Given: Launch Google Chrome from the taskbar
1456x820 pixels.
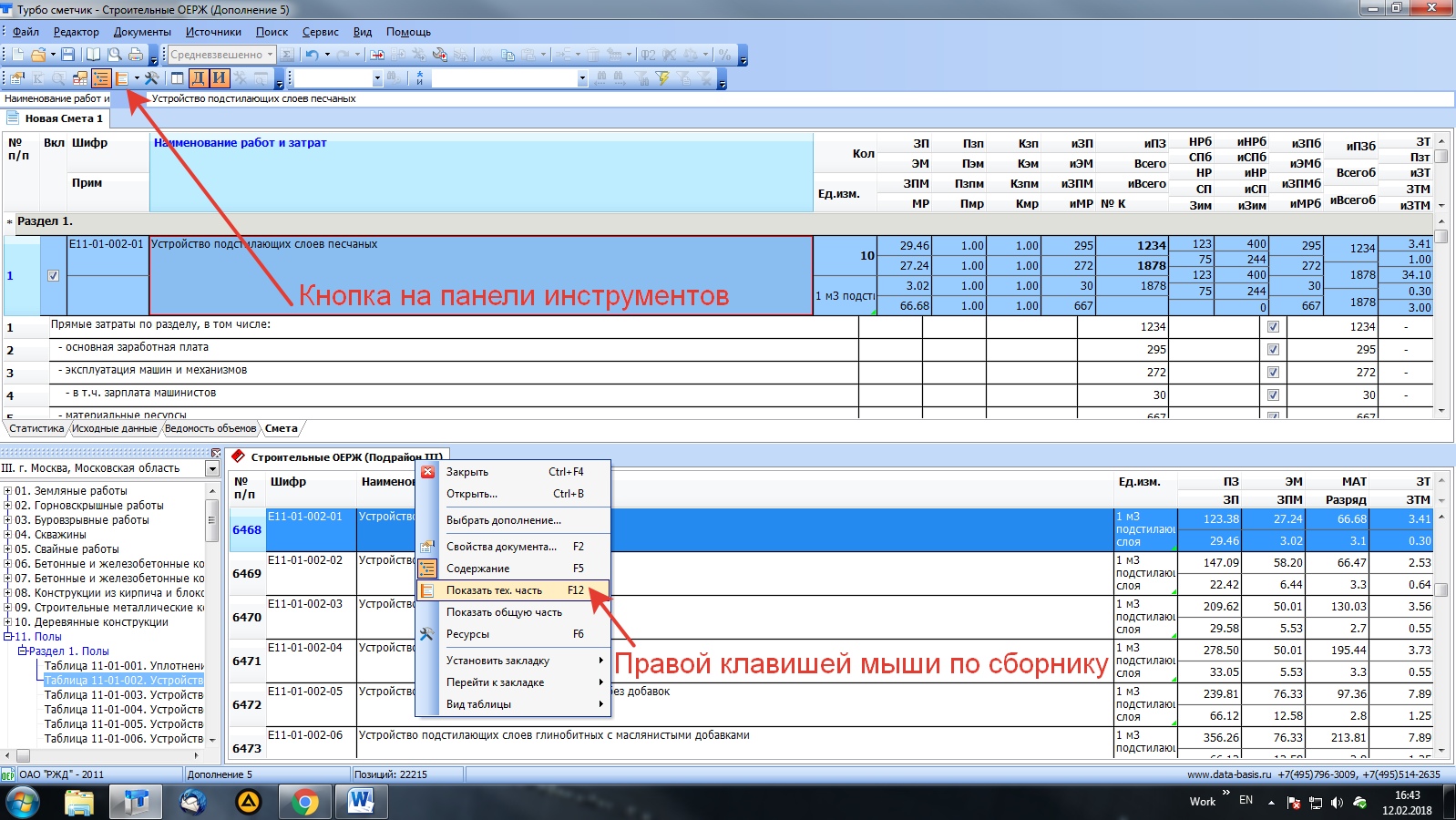Looking at the screenshot, I should pyautogui.click(x=305, y=802).
